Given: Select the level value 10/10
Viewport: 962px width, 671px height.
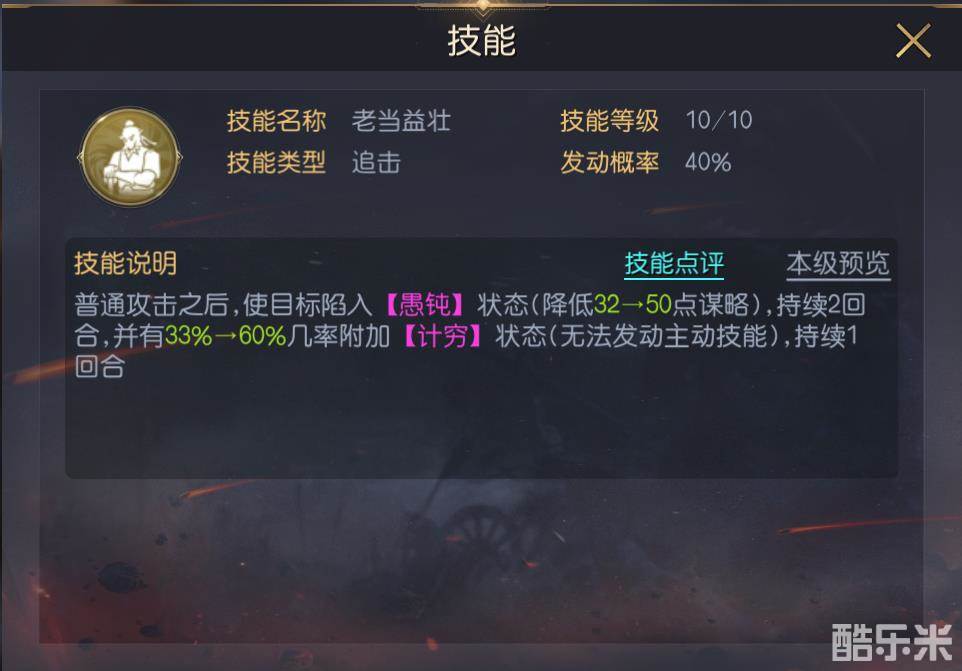Looking at the screenshot, I should tap(719, 120).
